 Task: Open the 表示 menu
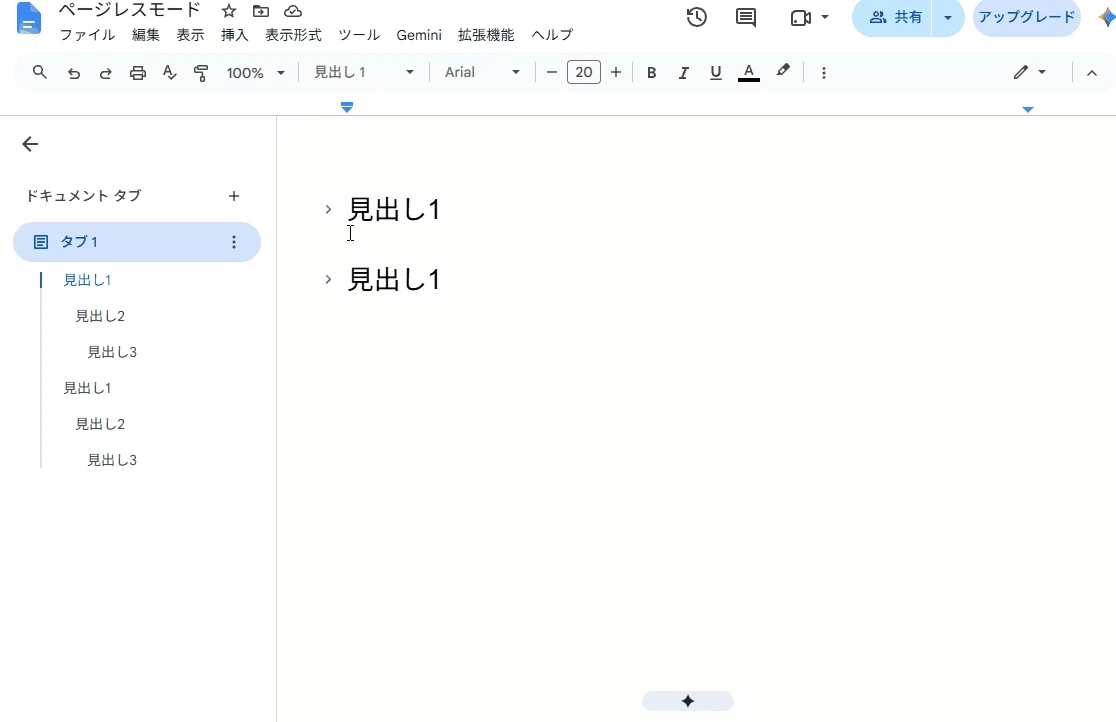pos(190,35)
